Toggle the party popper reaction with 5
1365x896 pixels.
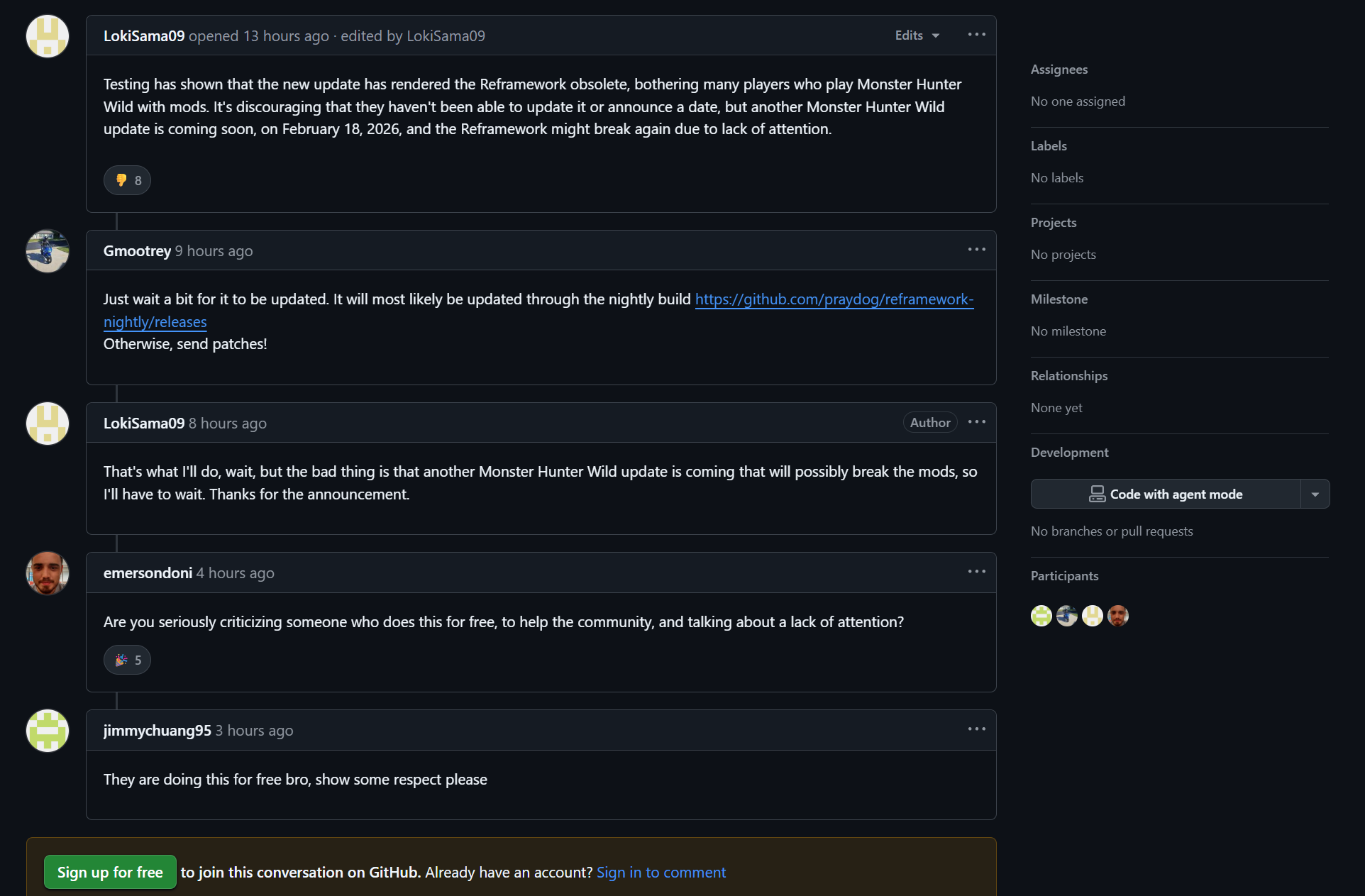(x=128, y=660)
